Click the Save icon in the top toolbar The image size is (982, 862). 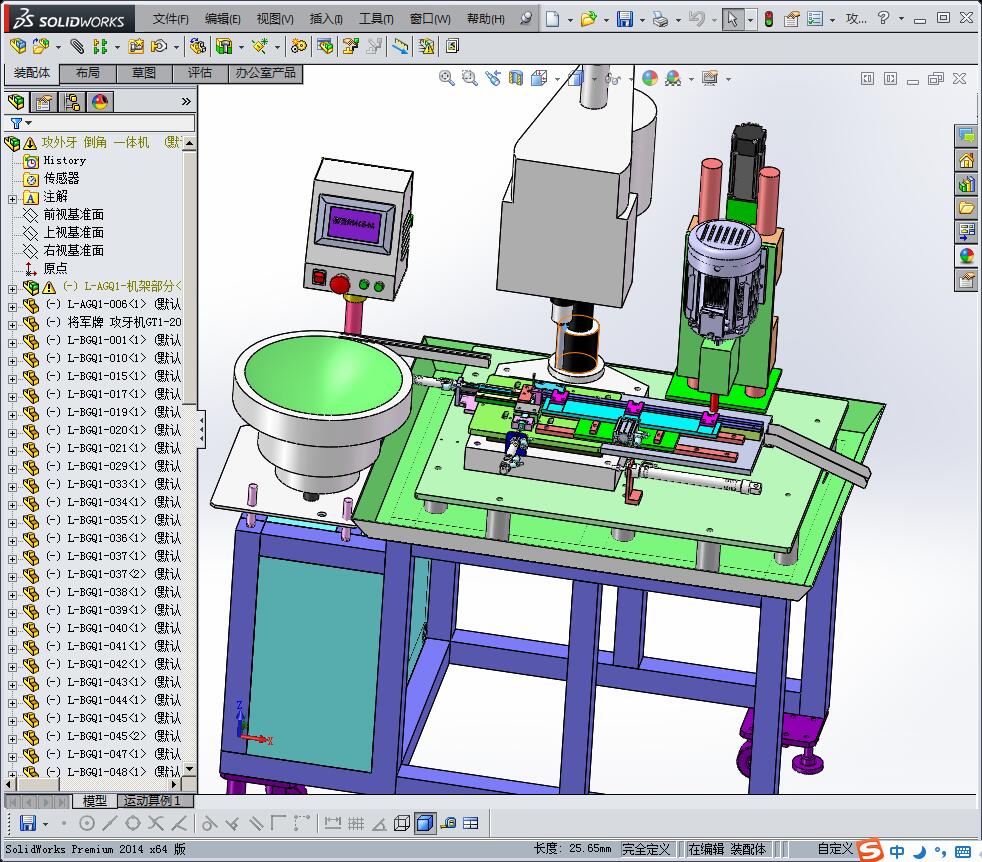[x=624, y=19]
